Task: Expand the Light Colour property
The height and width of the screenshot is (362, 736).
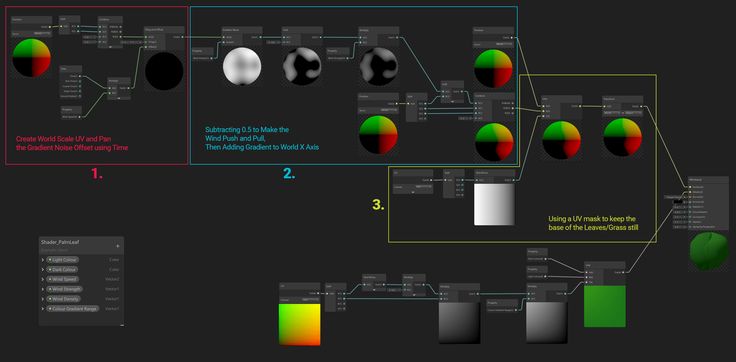Action: point(43,260)
